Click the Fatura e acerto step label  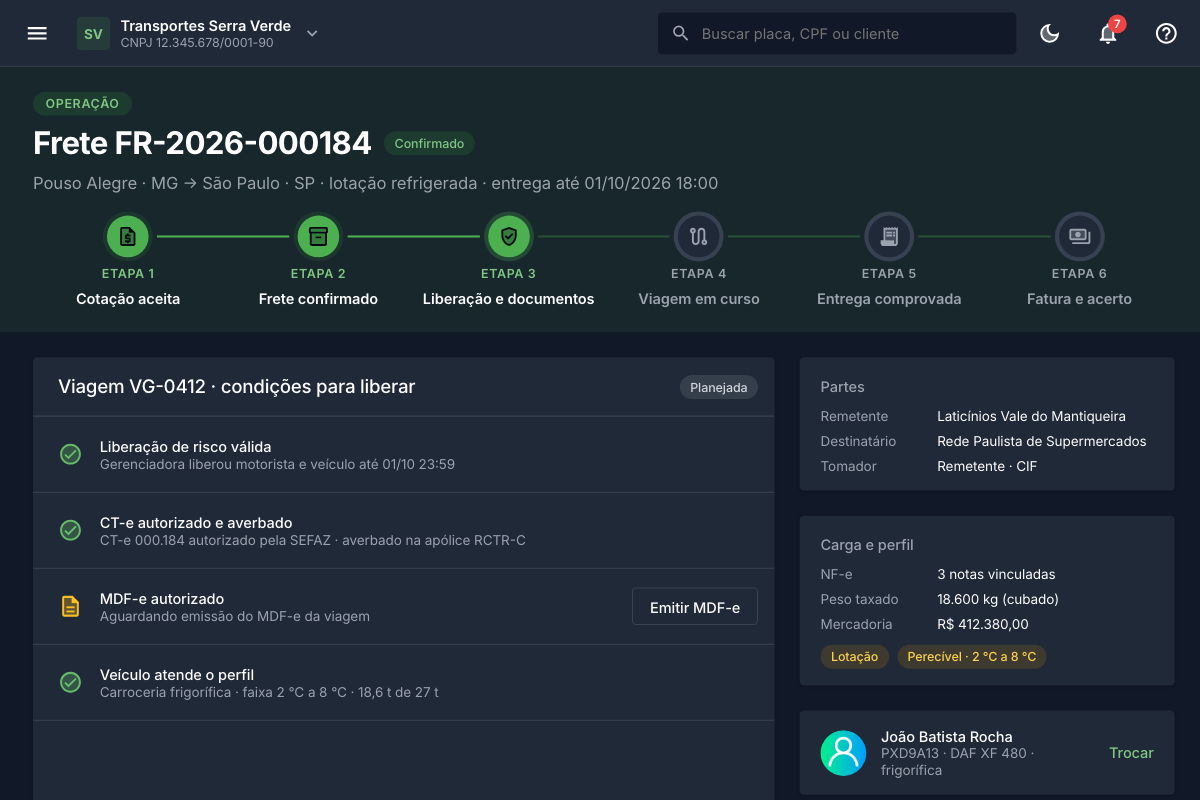(x=1079, y=299)
